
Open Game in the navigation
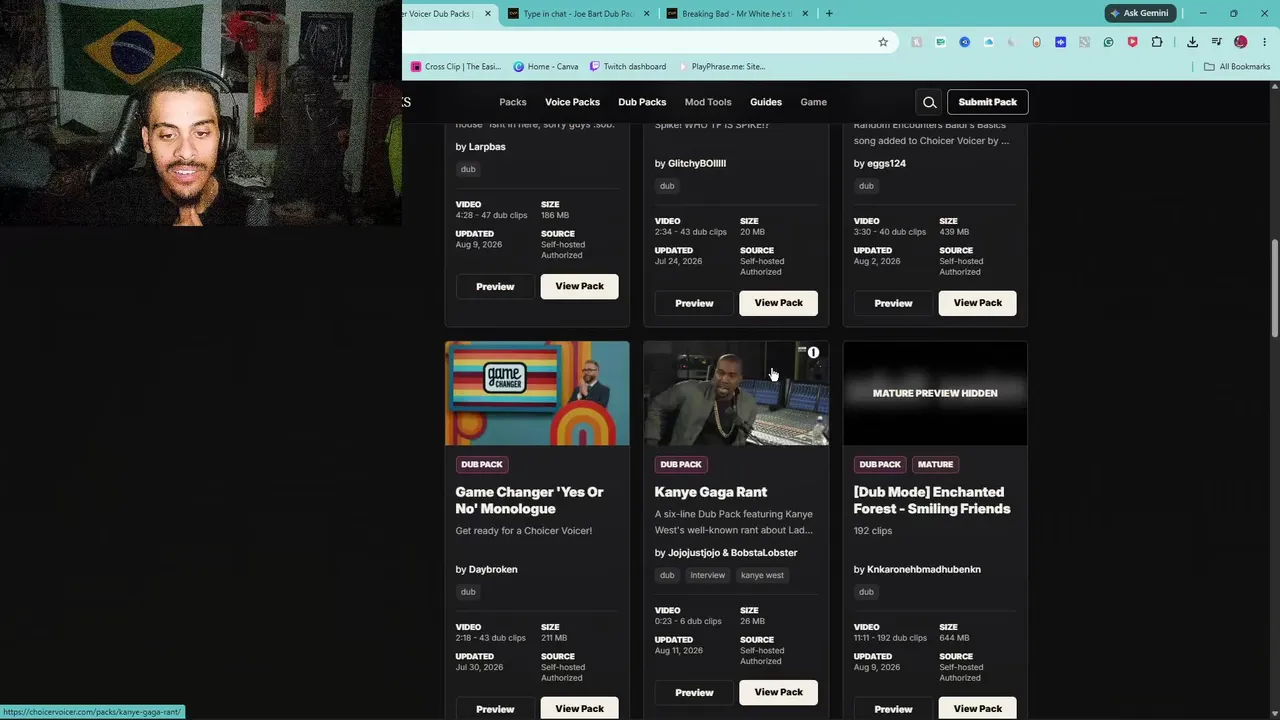click(813, 102)
